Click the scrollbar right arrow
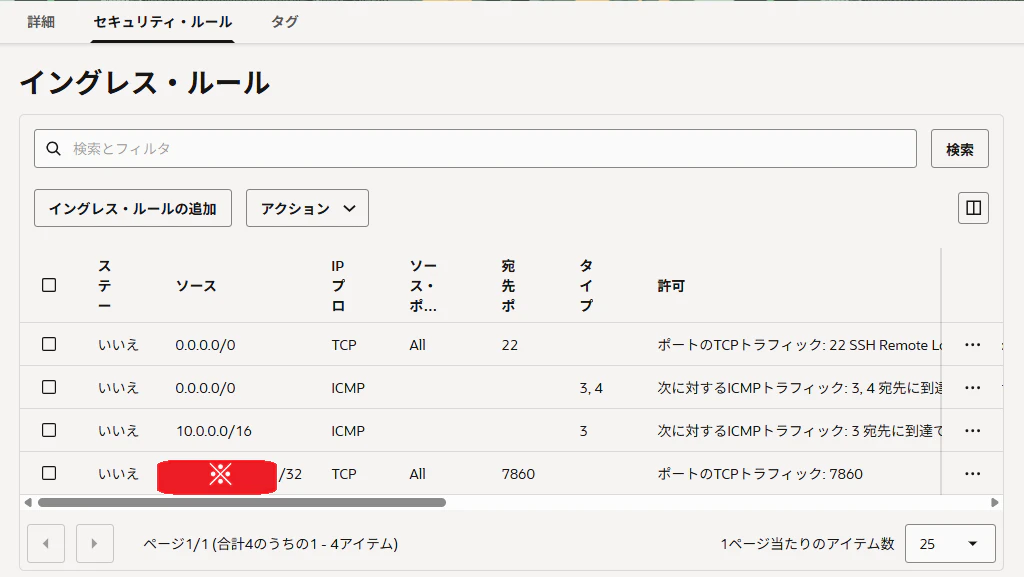 [995, 503]
